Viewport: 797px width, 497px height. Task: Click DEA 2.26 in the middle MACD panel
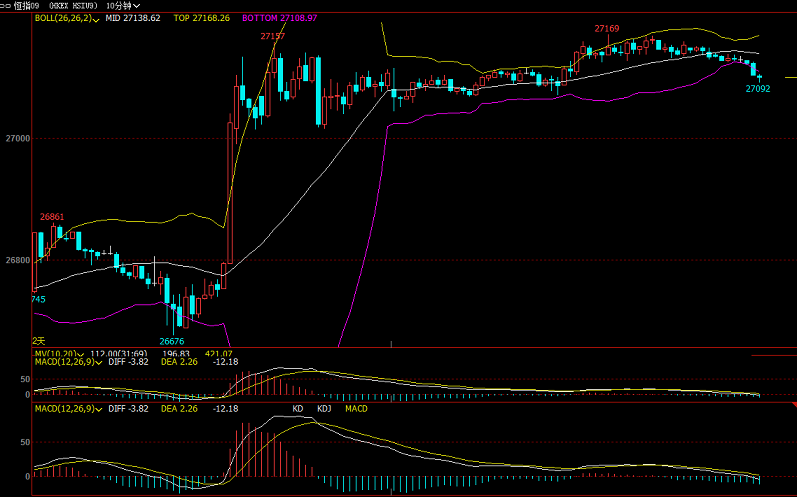pos(179,362)
